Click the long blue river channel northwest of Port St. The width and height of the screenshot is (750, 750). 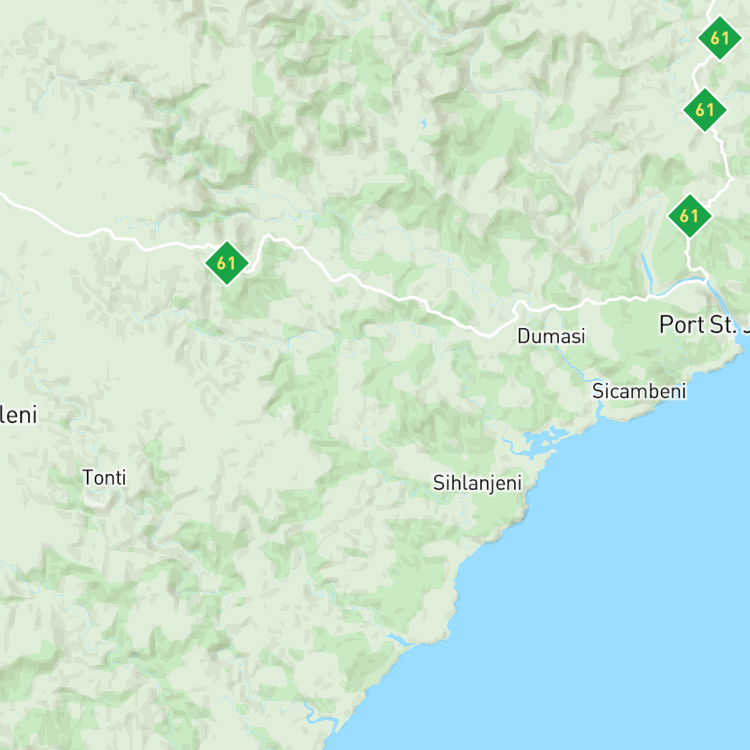[x=647, y=274]
